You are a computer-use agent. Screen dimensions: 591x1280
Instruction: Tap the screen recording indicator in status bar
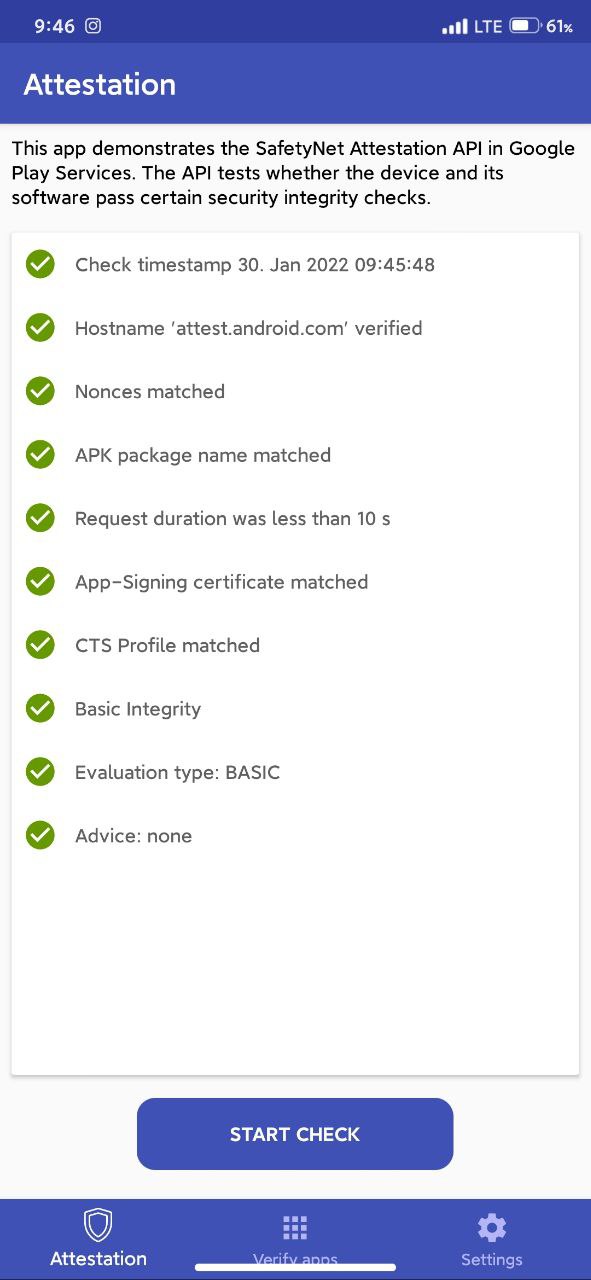[x=95, y=26]
